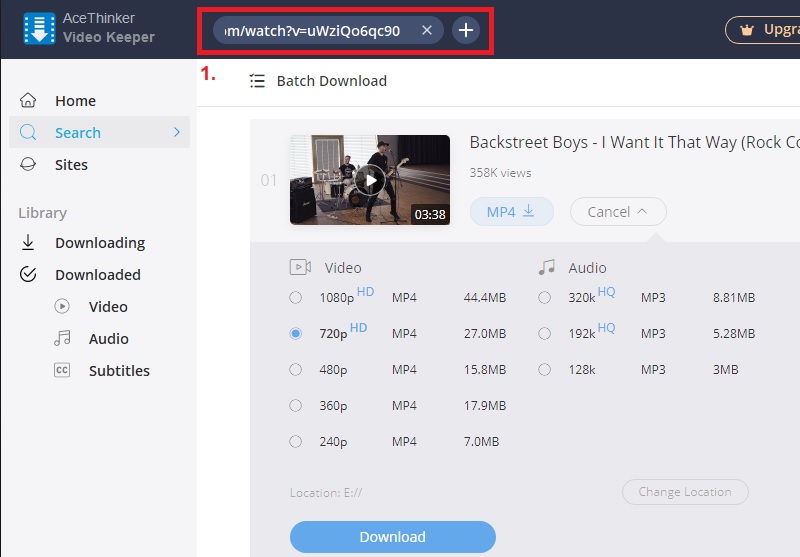The height and width of the screenshot is (557, 800).
Task: Click the 7.0MB size for 240p
Action: point(481,442)
